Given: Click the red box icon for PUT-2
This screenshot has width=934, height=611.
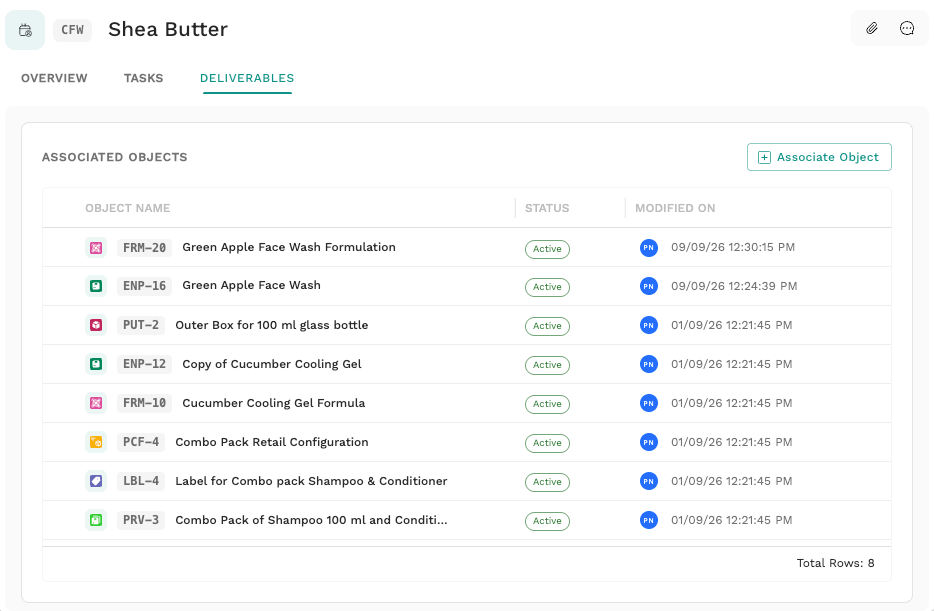Looking at the screenshot, I should point(96,325).
